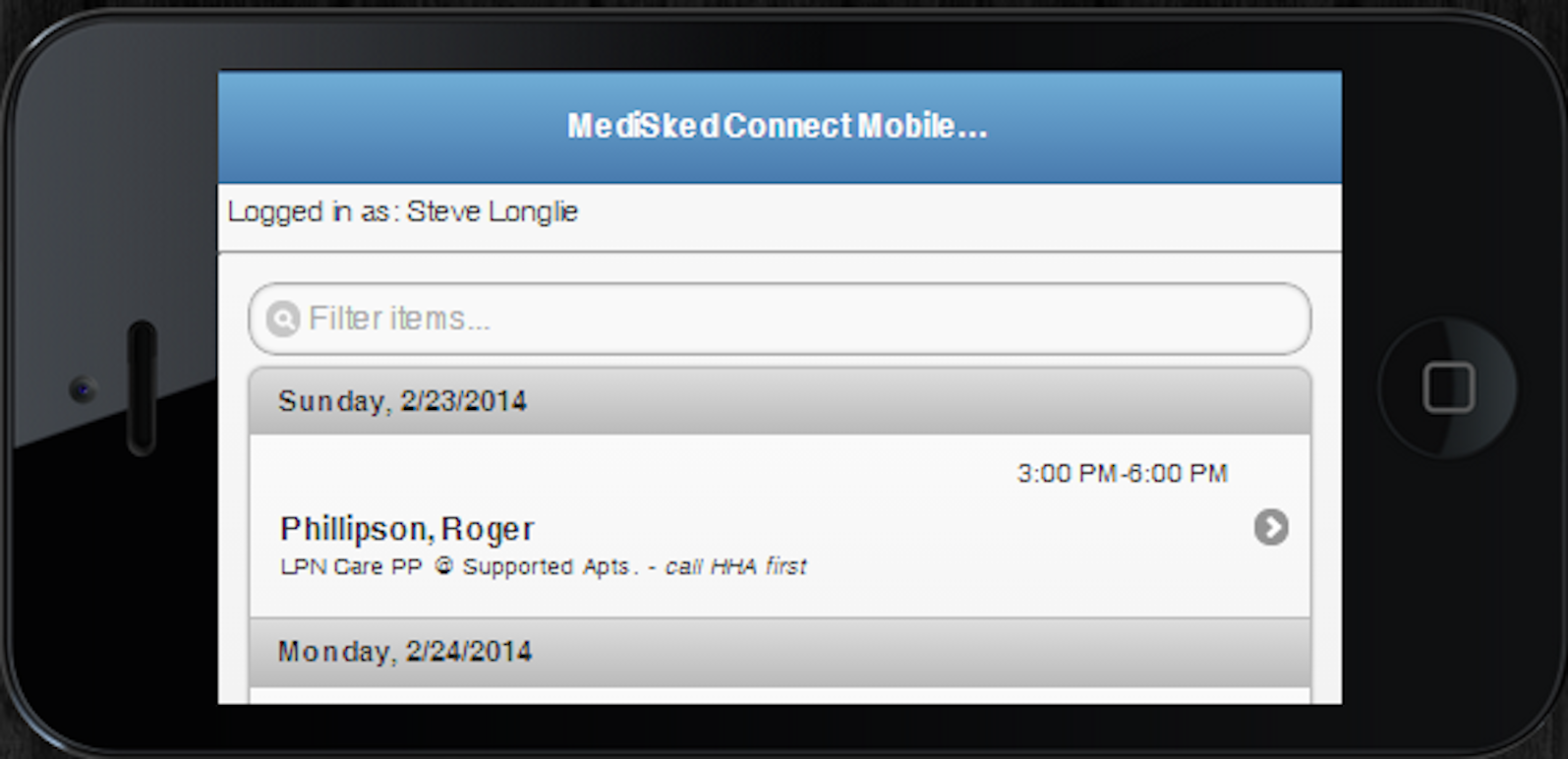The height and width of the screenshot is (759, 1568).
Task: Click the magnifying glass search icon
Action: pyautogui.click(x=282, y=318)
